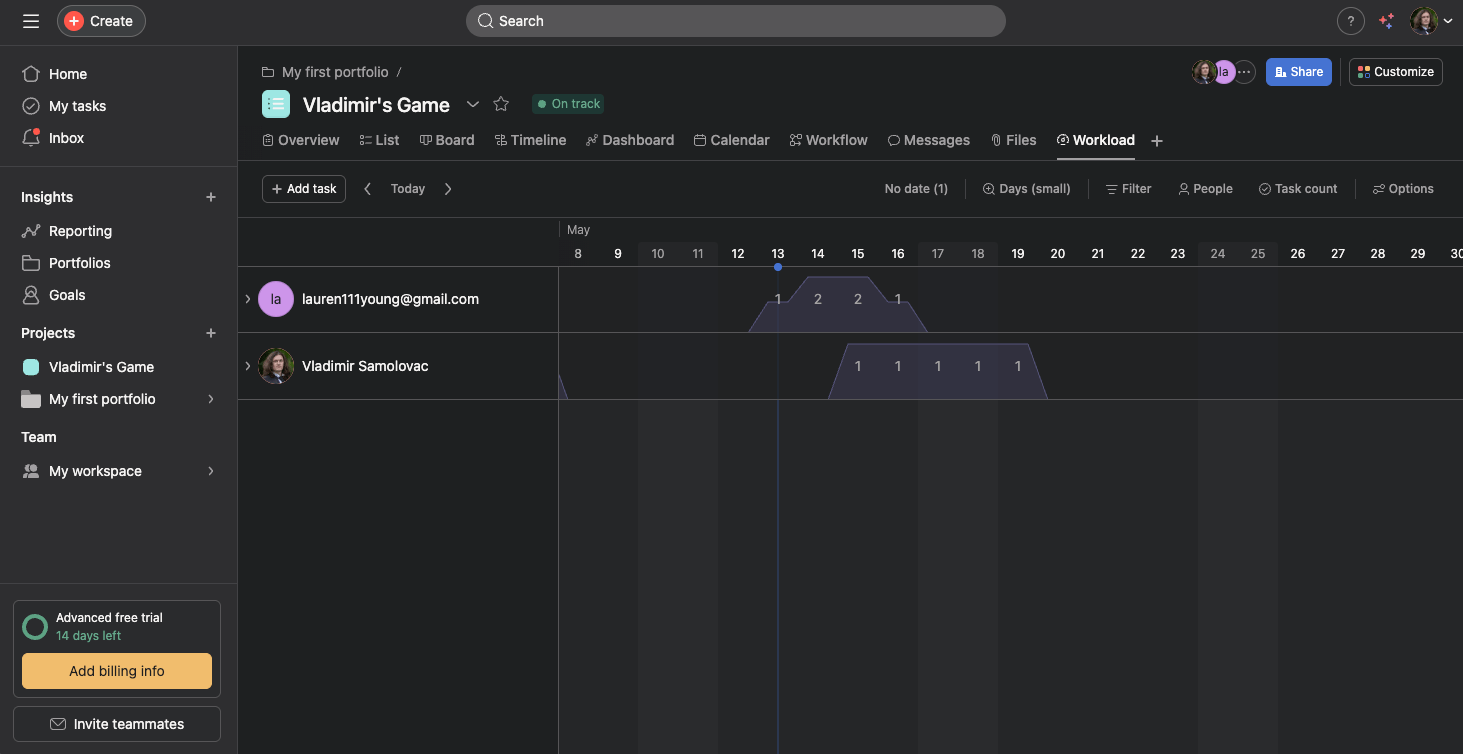Click the search input field
The height and width of the screenshot is (754, 1463).
pyautogui.click(x=735, y=21)
